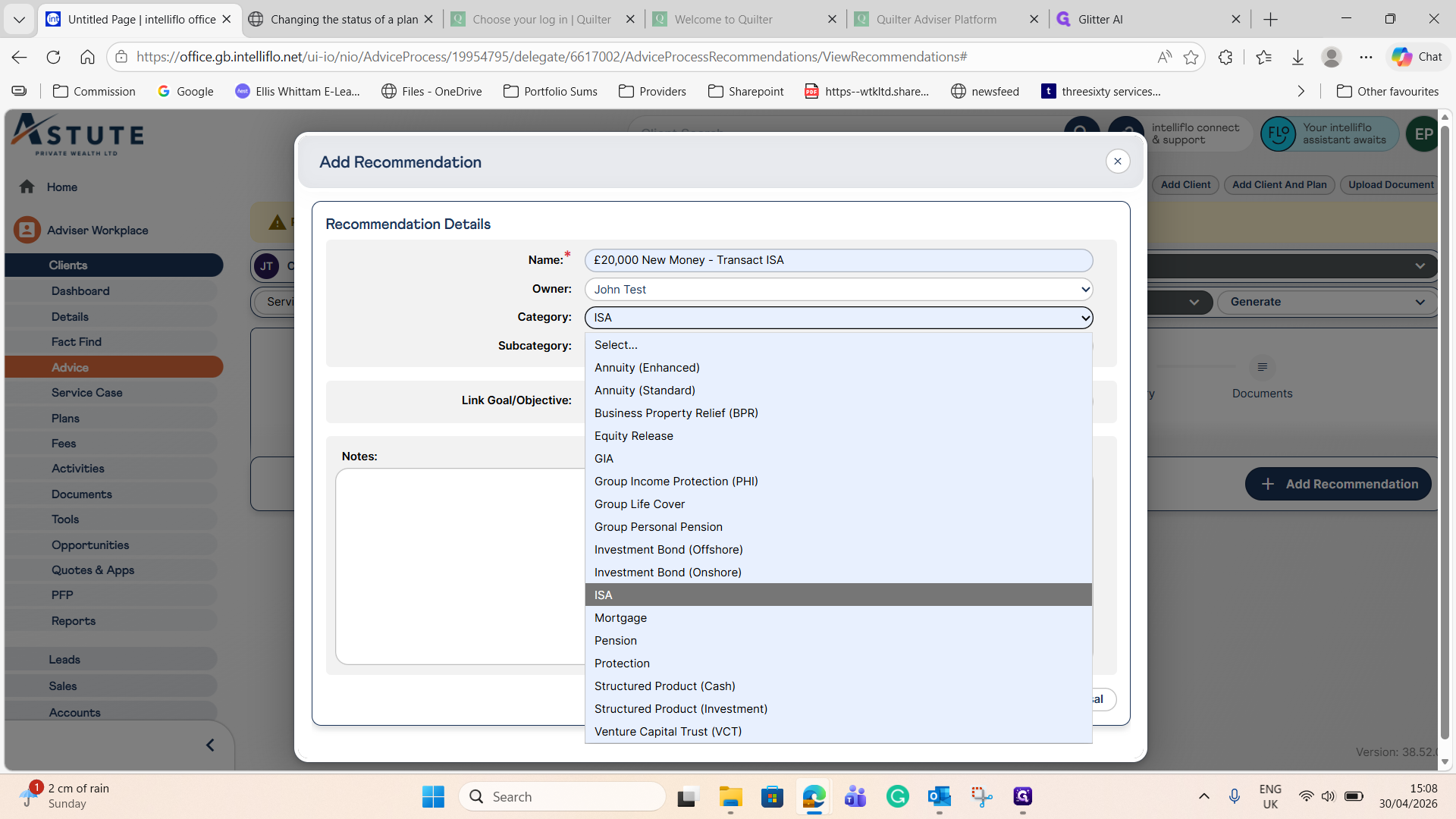Go to client Dashboard

[111, 290]
